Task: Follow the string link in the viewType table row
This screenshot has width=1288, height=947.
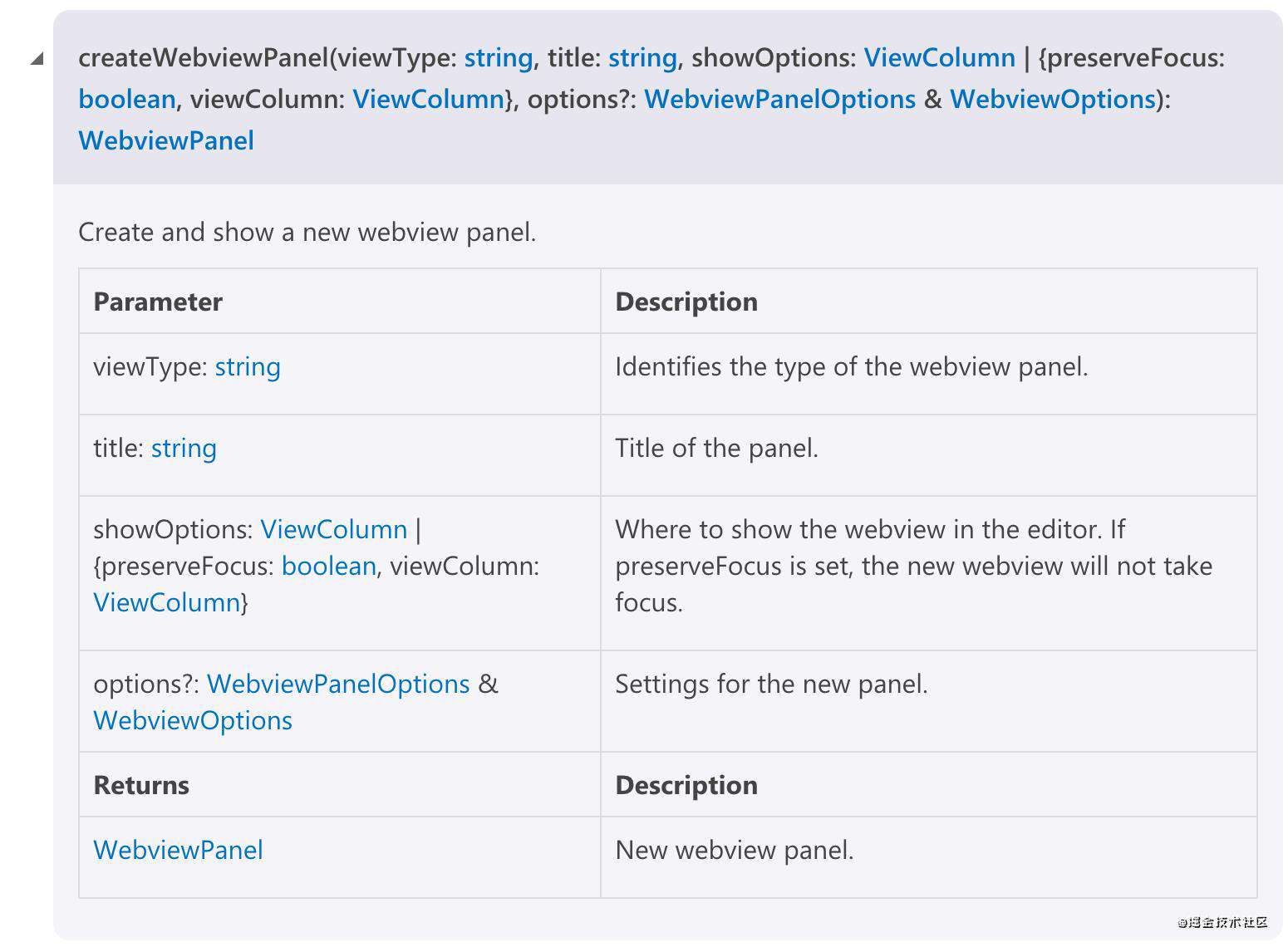Action: tap(248, 366)
